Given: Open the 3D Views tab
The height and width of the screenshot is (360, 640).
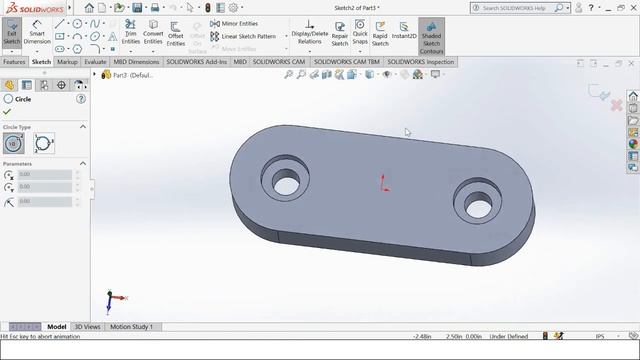Looking at the screenshot, I should click(87, 327).
